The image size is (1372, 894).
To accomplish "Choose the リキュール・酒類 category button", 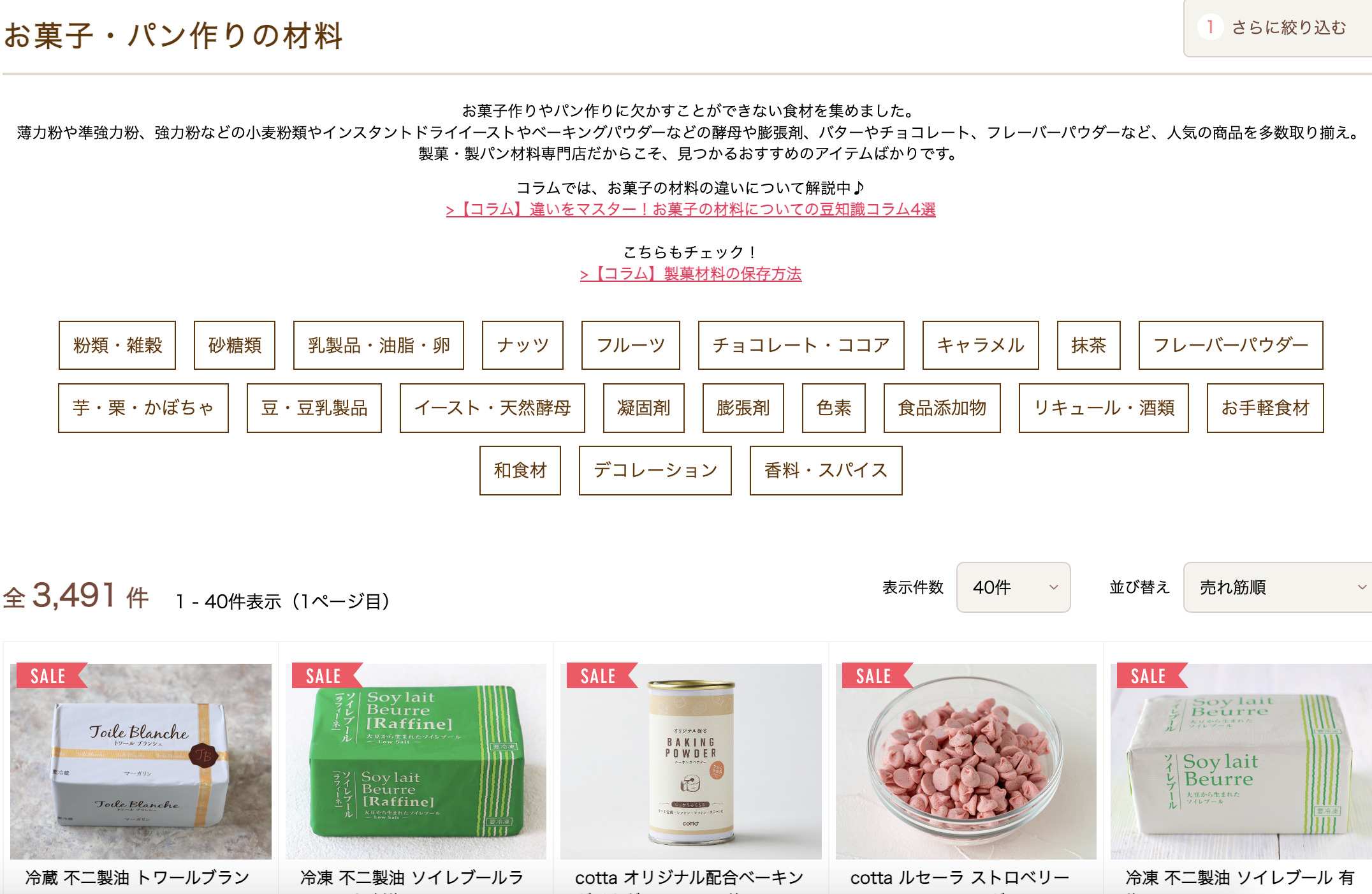I will [1104, 407].
